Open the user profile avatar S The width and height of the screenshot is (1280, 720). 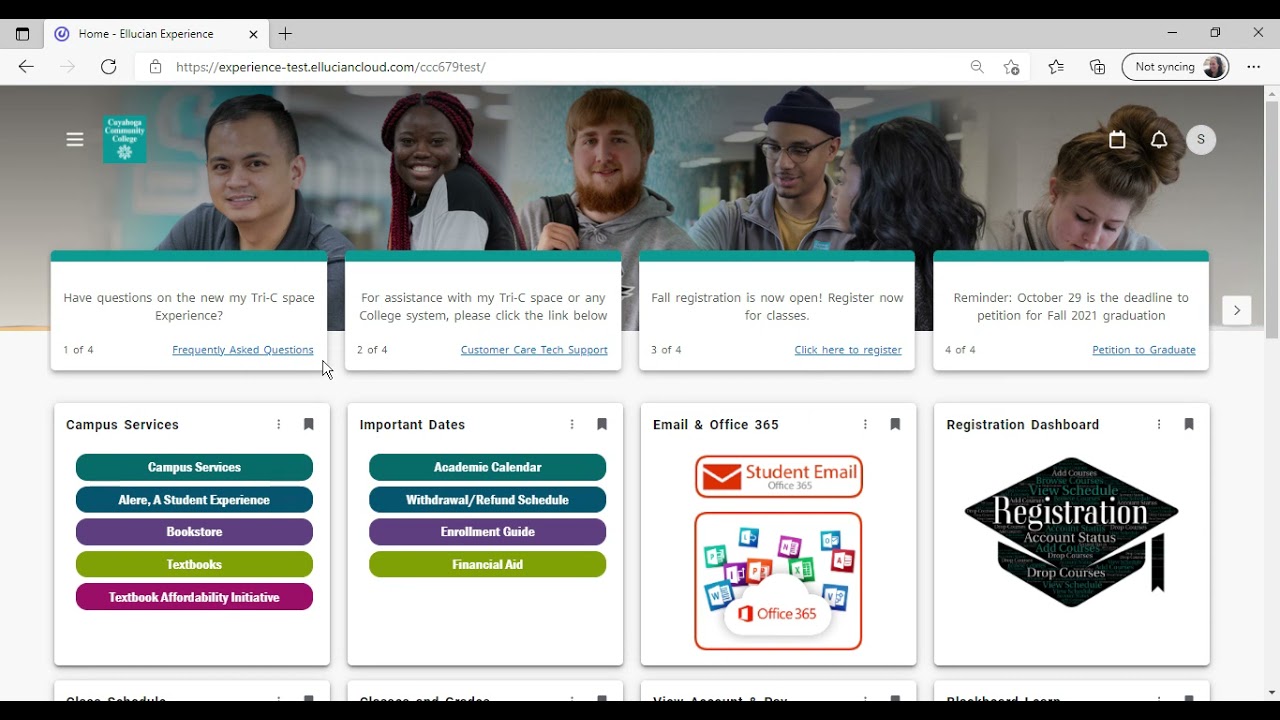point(1201,140)
